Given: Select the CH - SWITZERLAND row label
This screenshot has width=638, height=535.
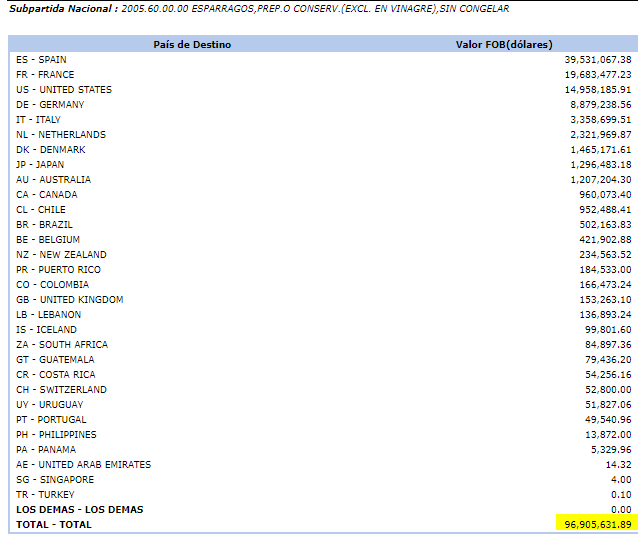Looking at the screenshot, I should click(61, 390).
